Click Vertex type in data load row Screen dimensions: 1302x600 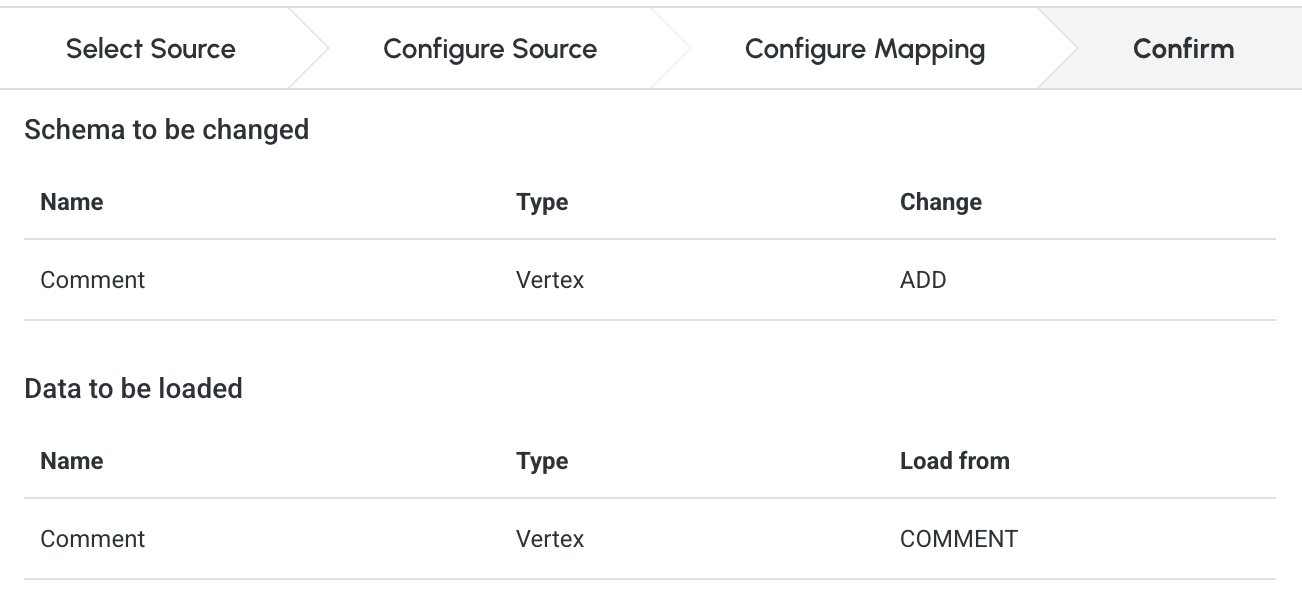point(550,539)
